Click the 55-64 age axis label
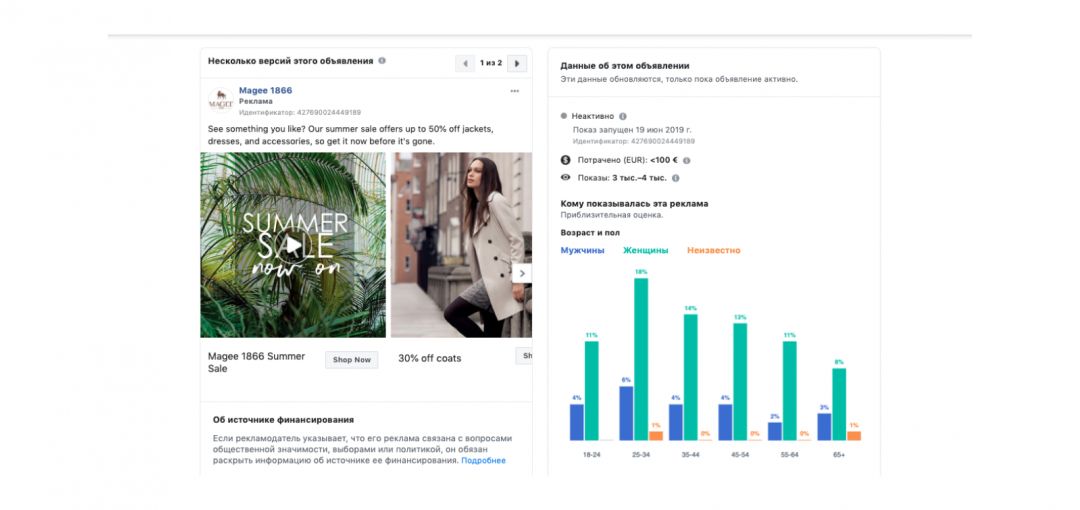Screen dimensions: 1080x510 pos(790,455)
